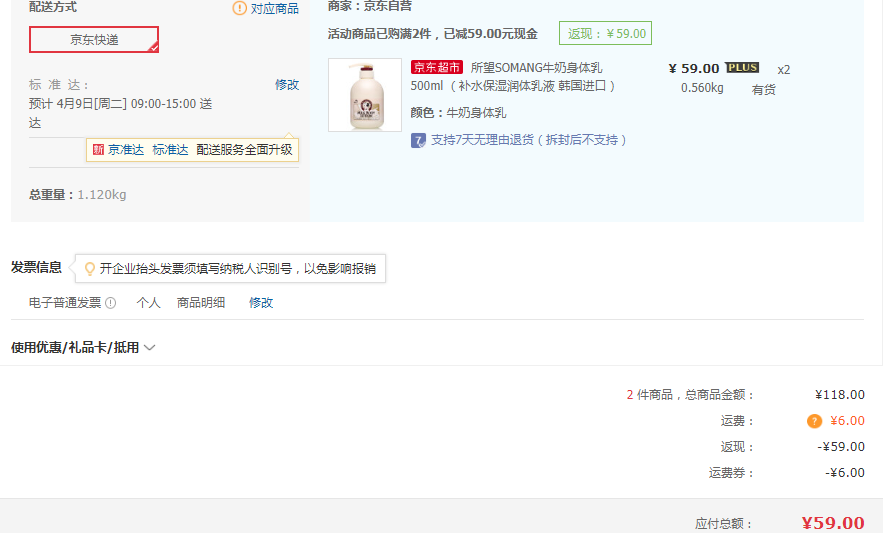Click the 返现 -¥59.00 value in summary
The width and height of the screenshot is (885, 533).
(x=841, y=447)
